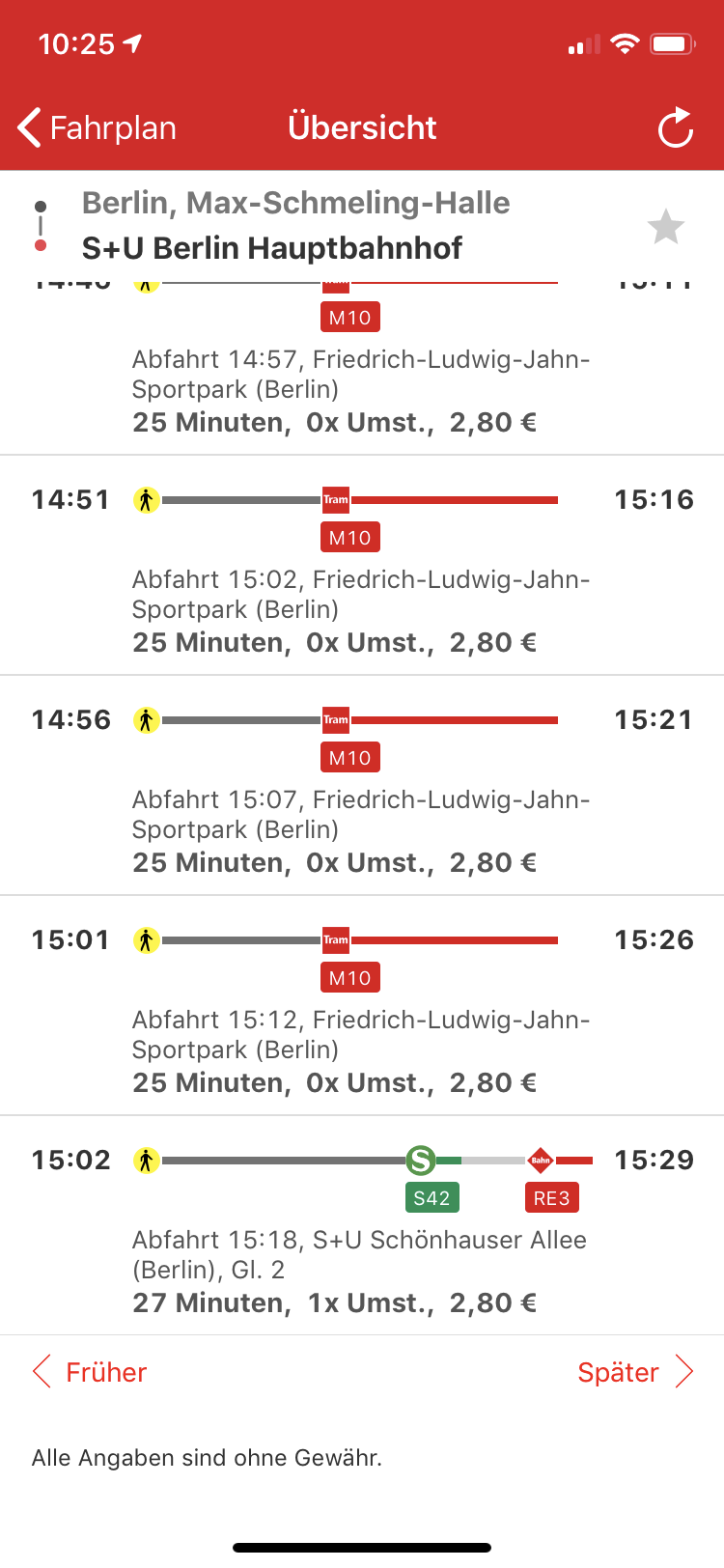Tap the red Bahn diamond icon

point(541,1160)
